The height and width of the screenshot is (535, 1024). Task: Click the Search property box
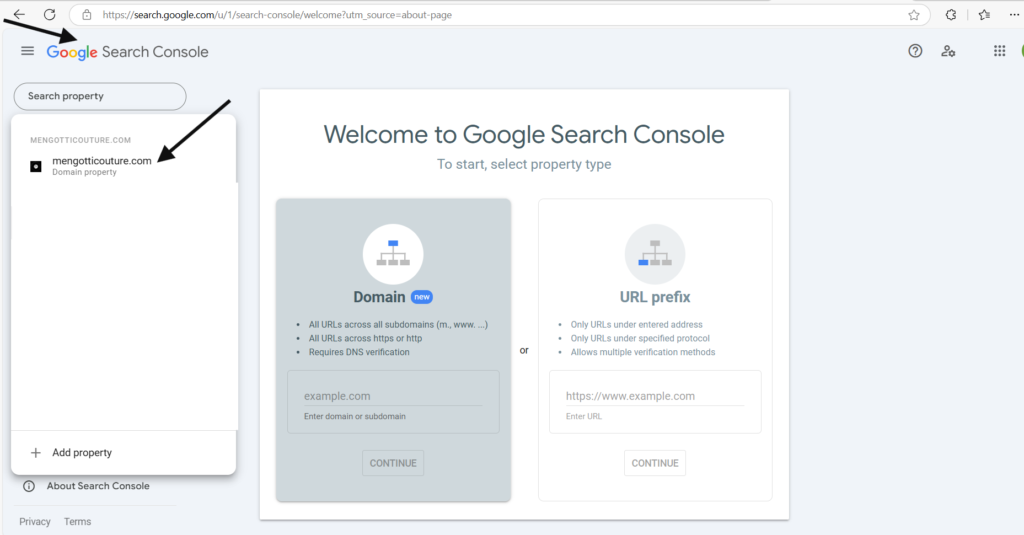pos(100,96)
